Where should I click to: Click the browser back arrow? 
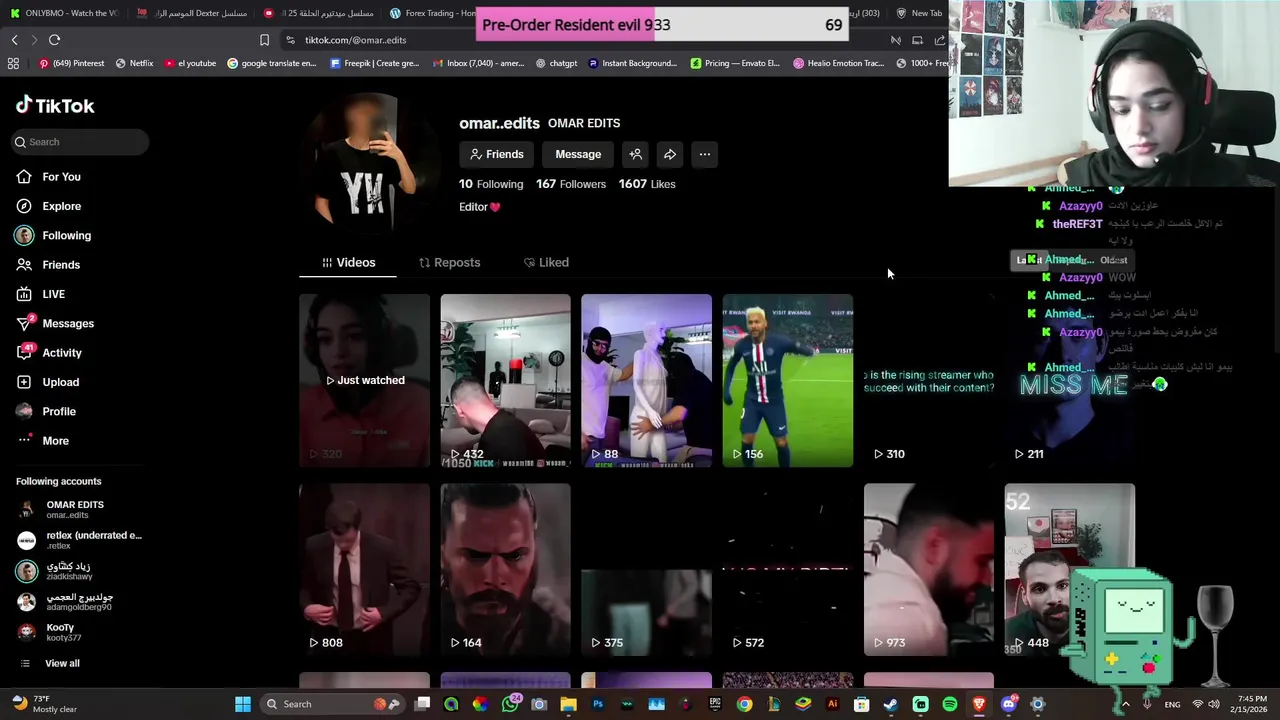(14, 40)
